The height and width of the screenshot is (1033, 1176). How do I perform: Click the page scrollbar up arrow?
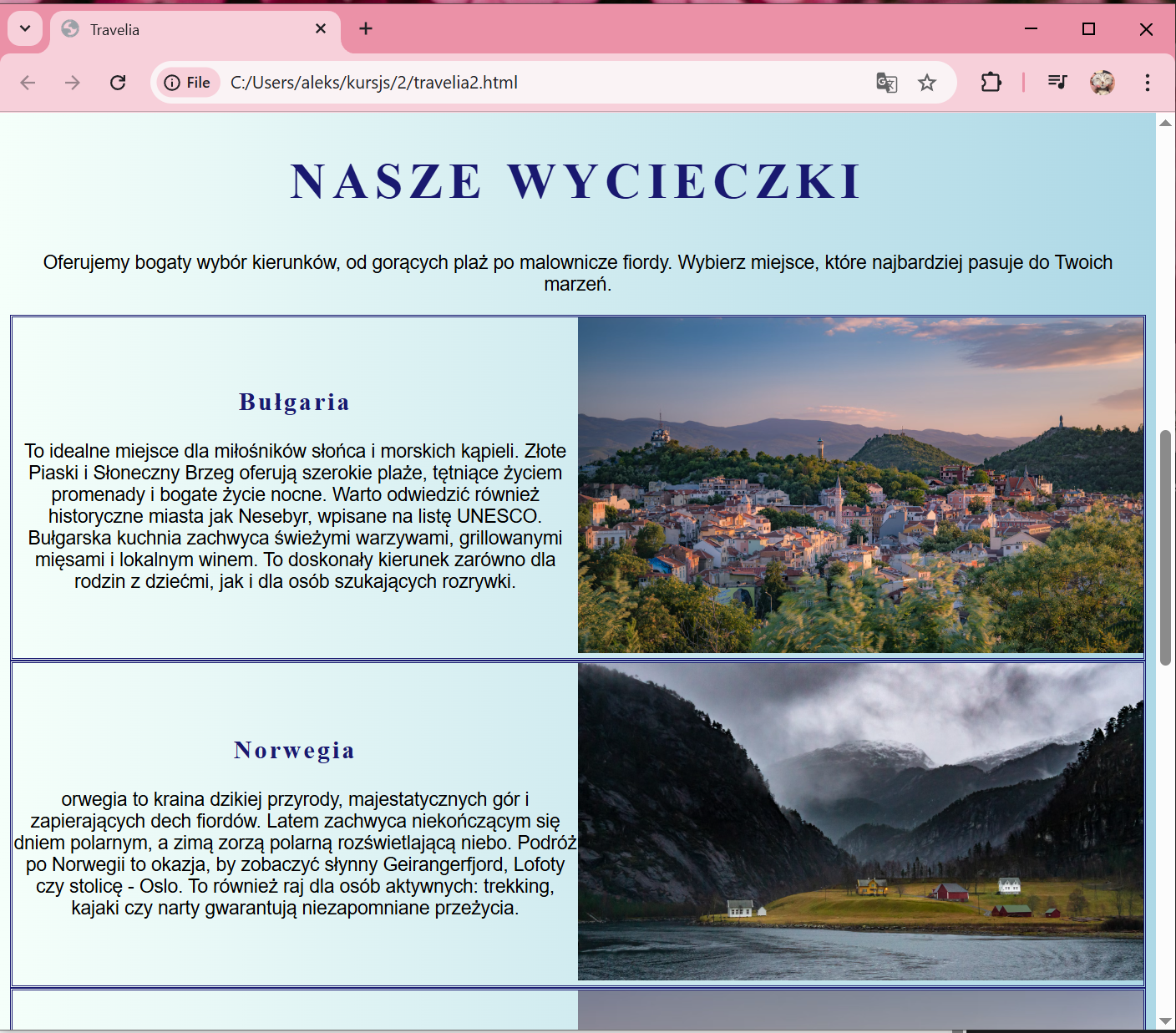(1165, 123)
